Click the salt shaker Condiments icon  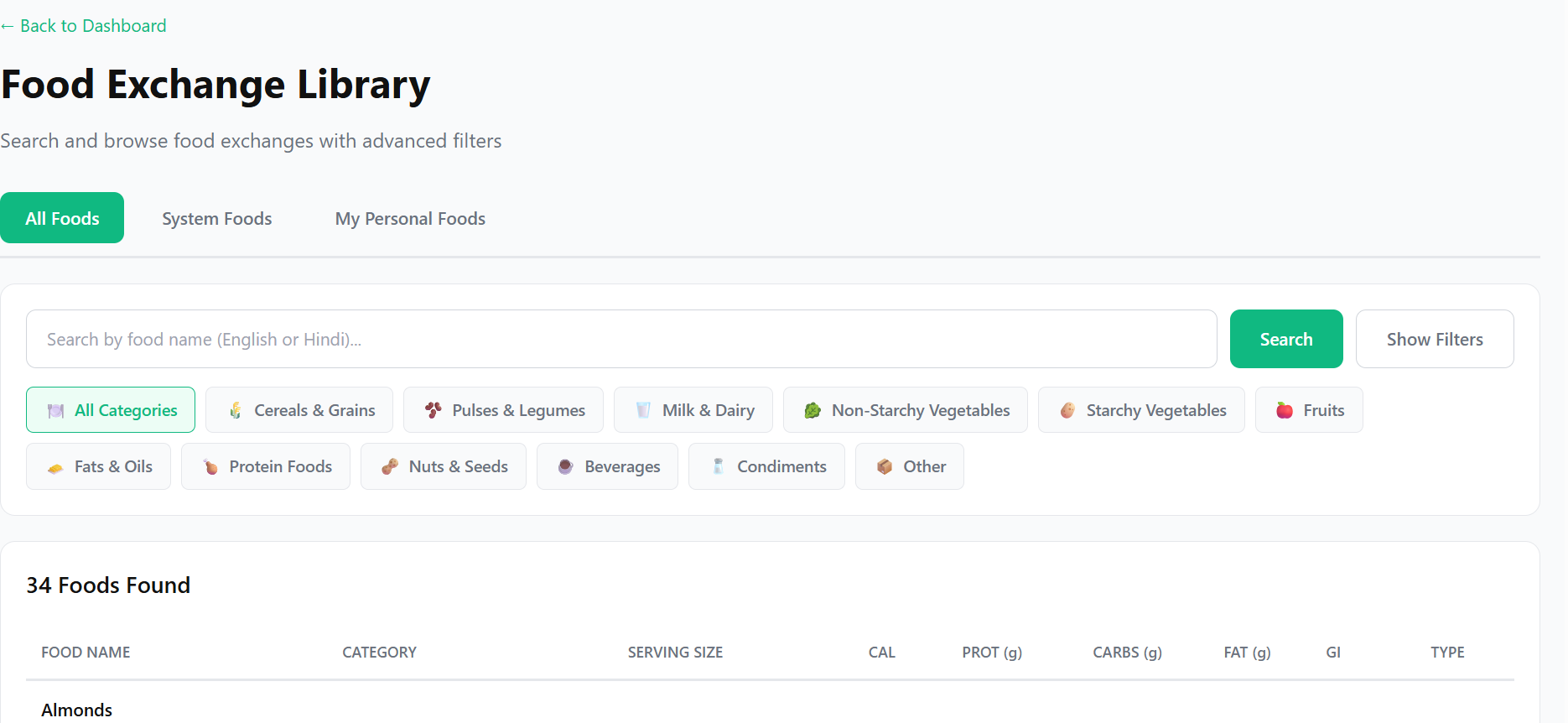tap(719, 466)
